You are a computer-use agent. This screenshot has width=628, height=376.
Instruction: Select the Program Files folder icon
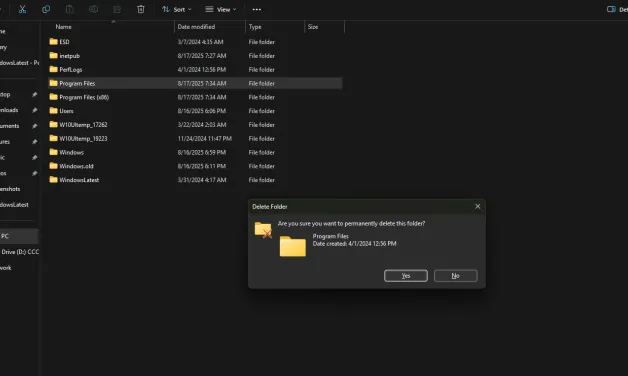pos(53,83)
